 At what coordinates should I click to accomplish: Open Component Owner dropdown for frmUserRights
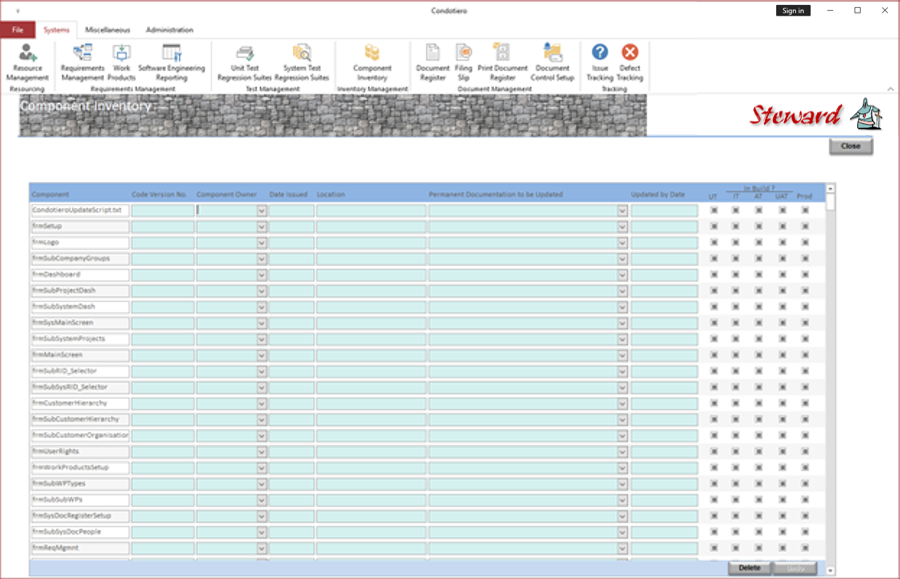[262, 452]
